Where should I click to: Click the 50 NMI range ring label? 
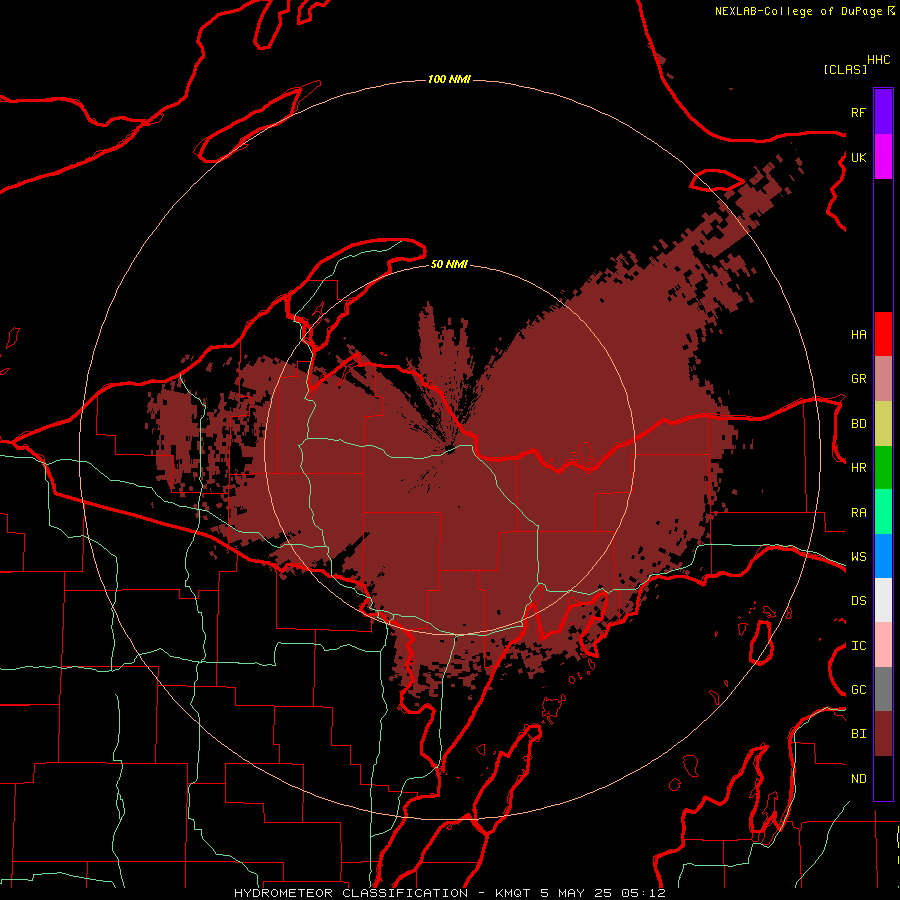(449, 264)
